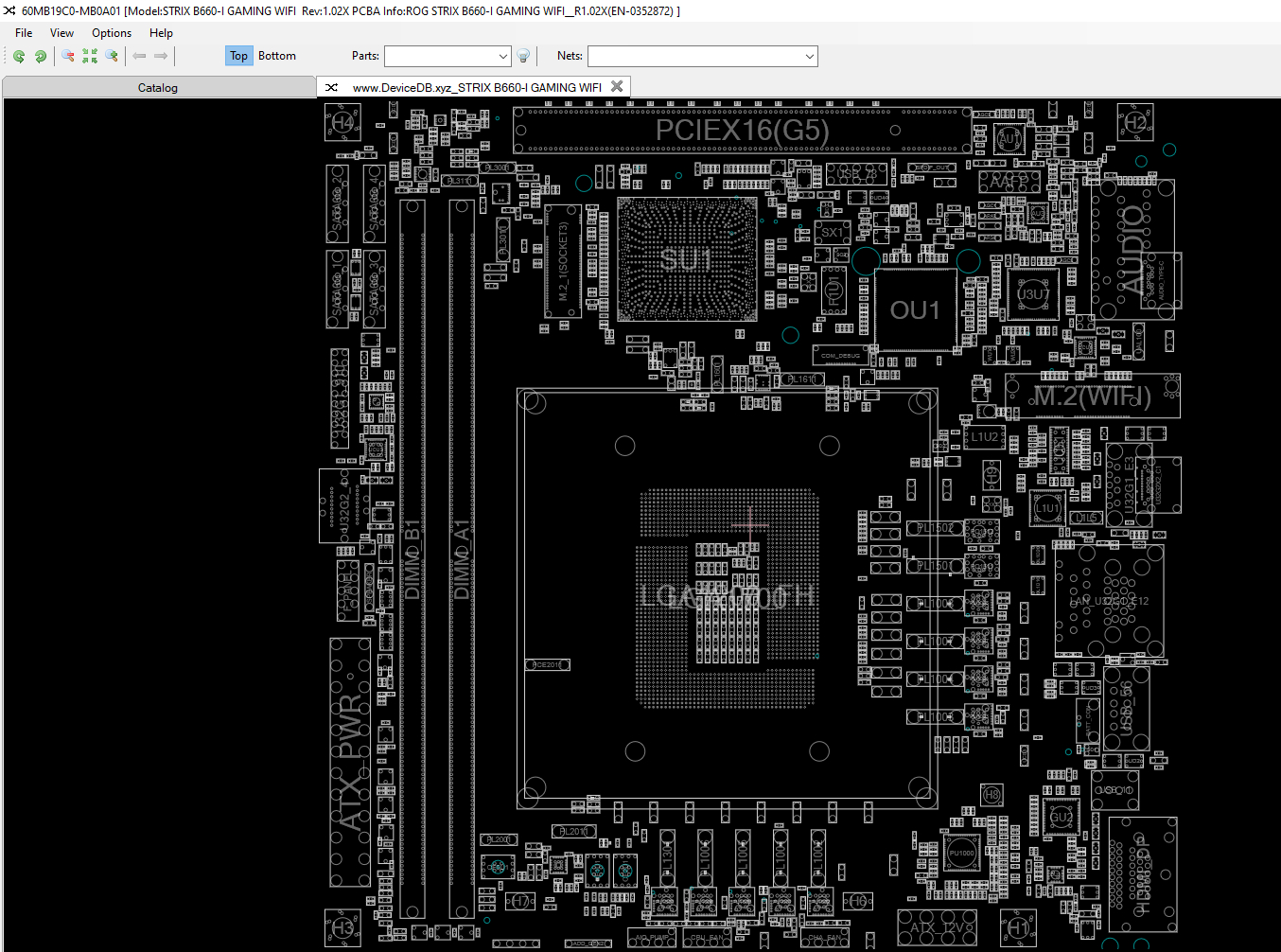Select mounting hole H2

(x=1135, y=122)
